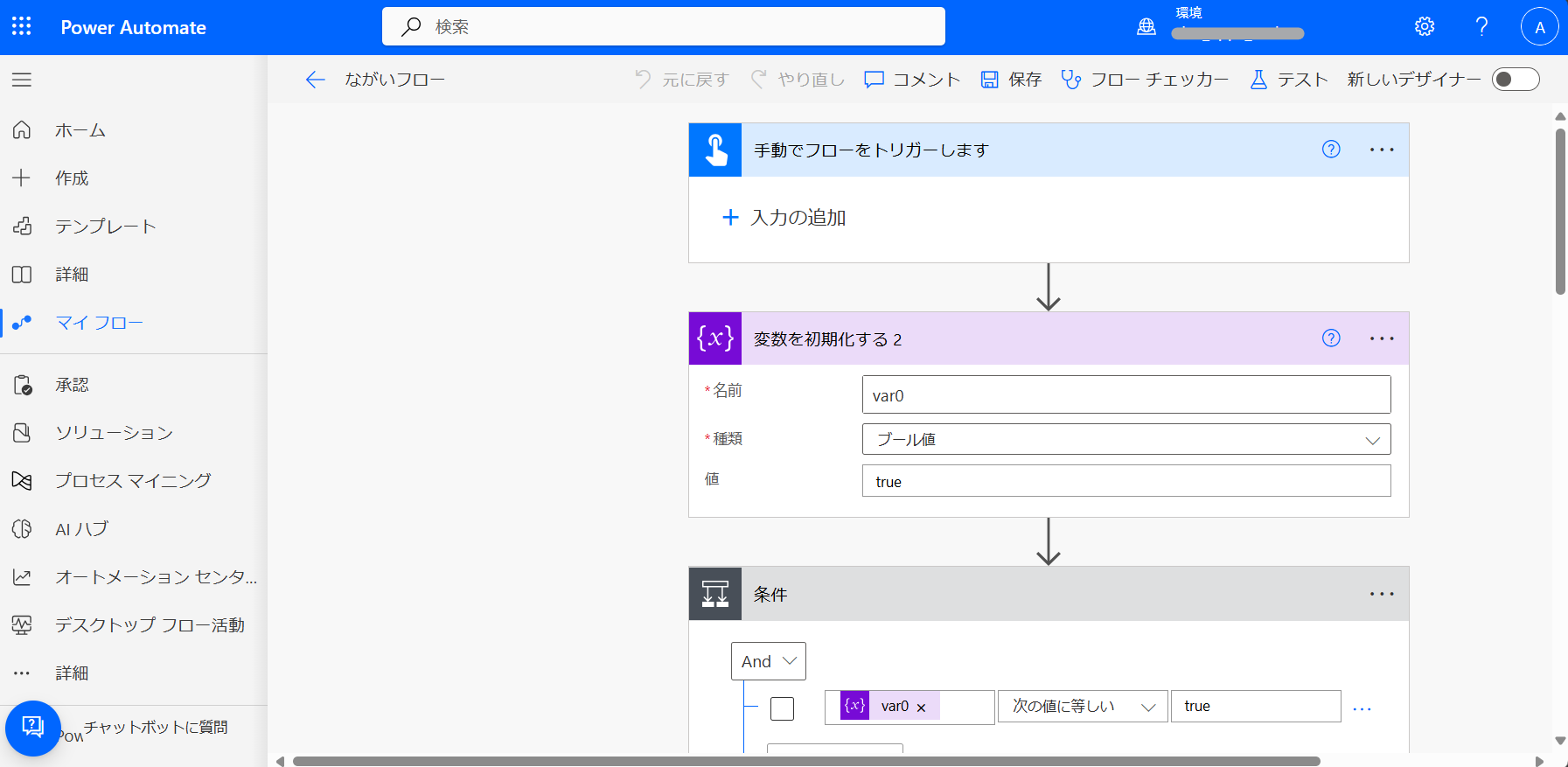Toggle the 新しいデザイナー switch
1568x767 pixels.
coord(1516,80)
